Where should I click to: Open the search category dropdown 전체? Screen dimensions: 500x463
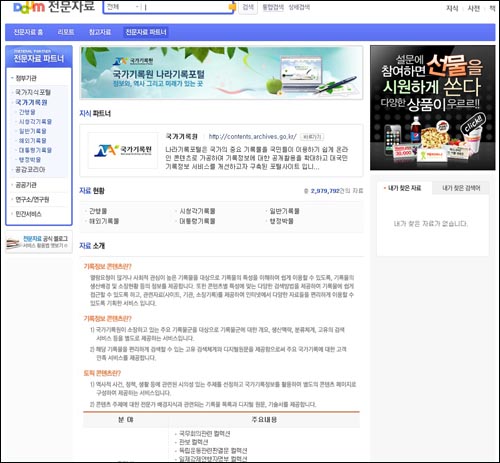(x=123, y=7)
